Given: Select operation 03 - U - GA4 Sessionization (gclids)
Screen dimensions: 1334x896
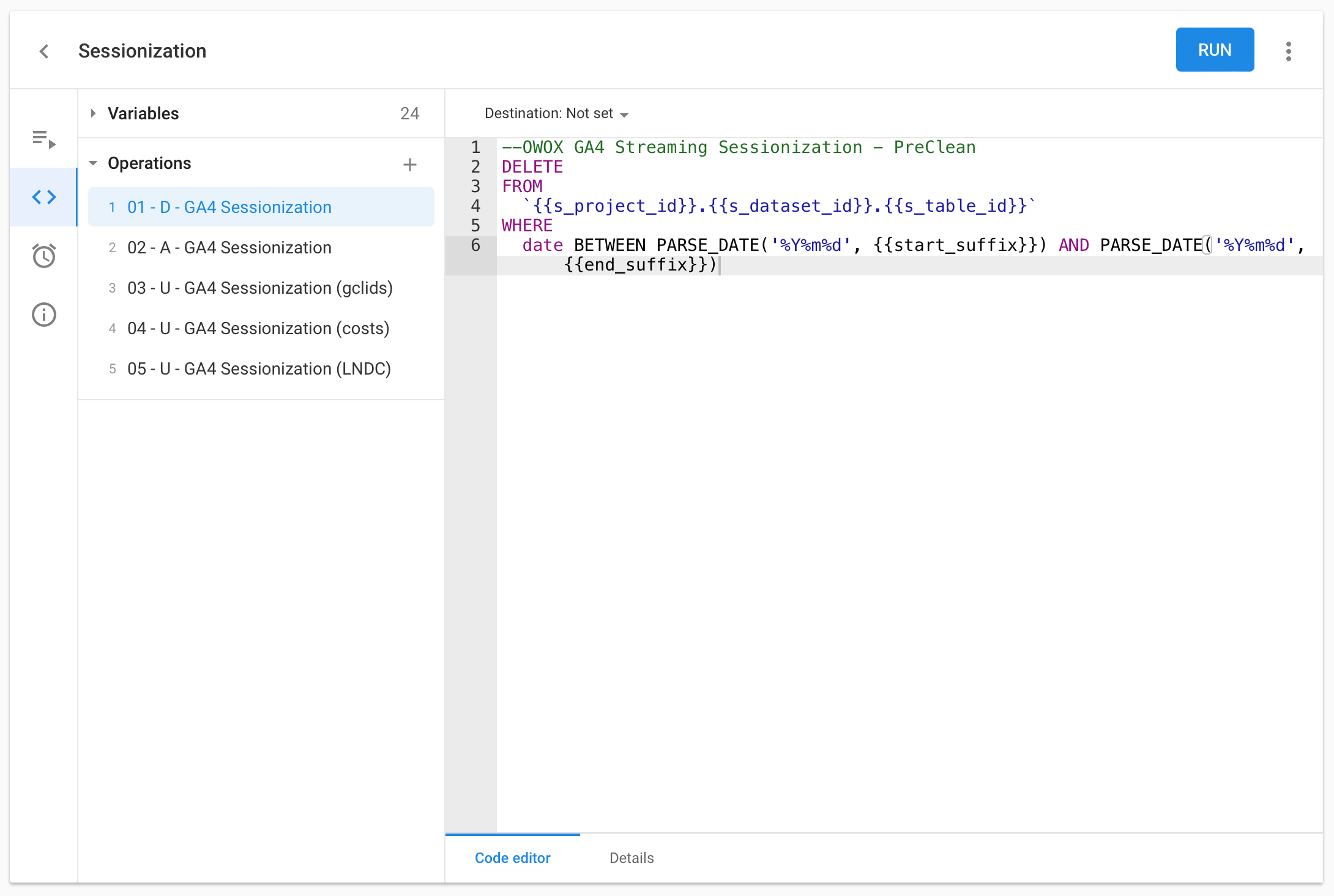Looking at the screenshot, I should click(261, 288).
